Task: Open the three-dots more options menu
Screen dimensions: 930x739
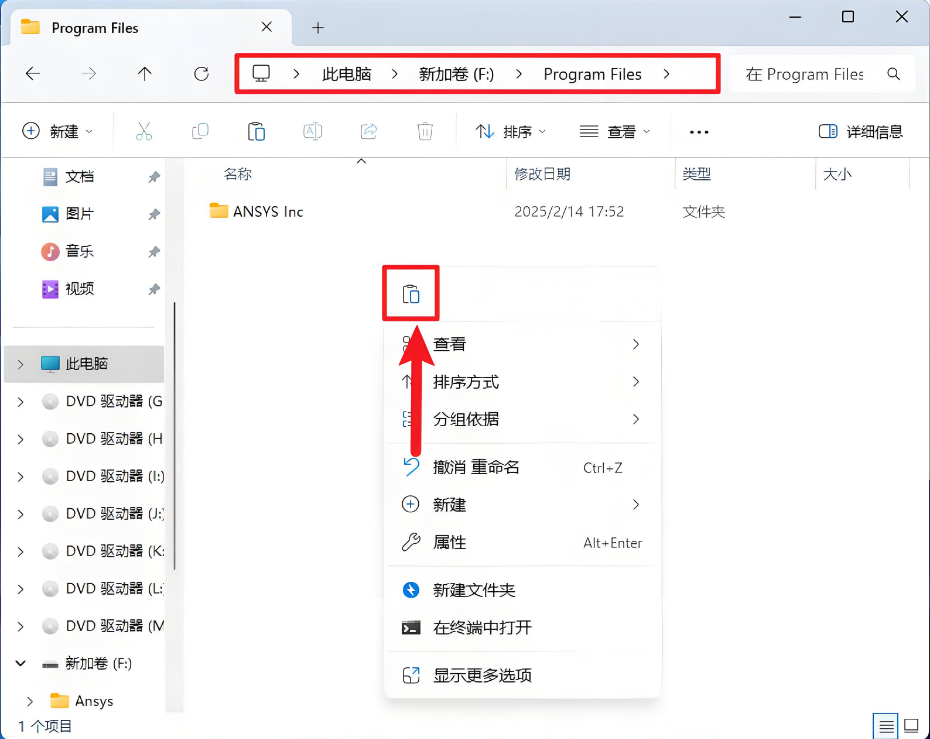Action: click(x=699, y=132)
